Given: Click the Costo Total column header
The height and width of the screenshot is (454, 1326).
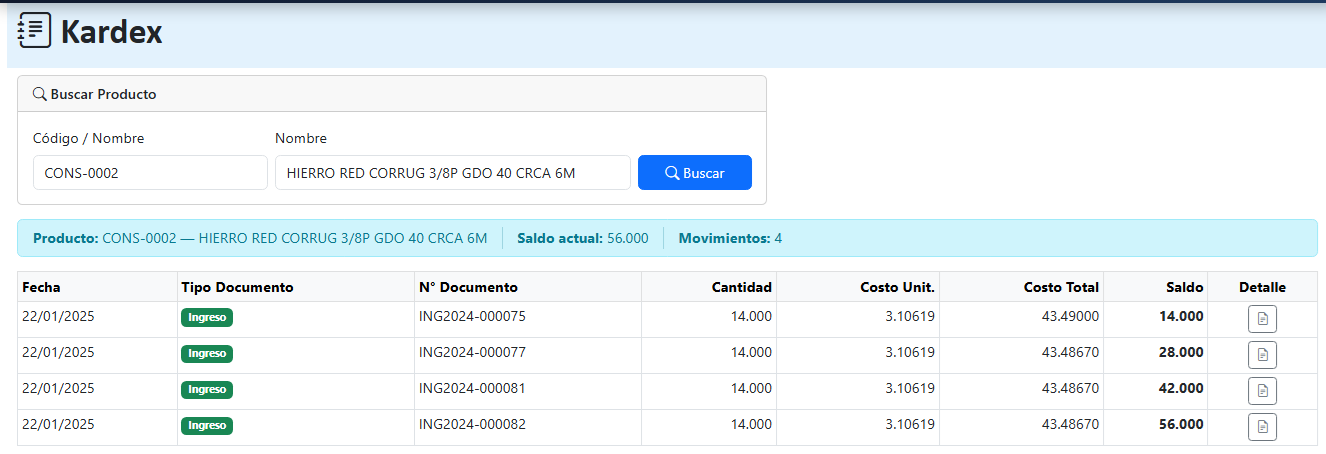Looking at the screenshot, I should coord(1061,287).
